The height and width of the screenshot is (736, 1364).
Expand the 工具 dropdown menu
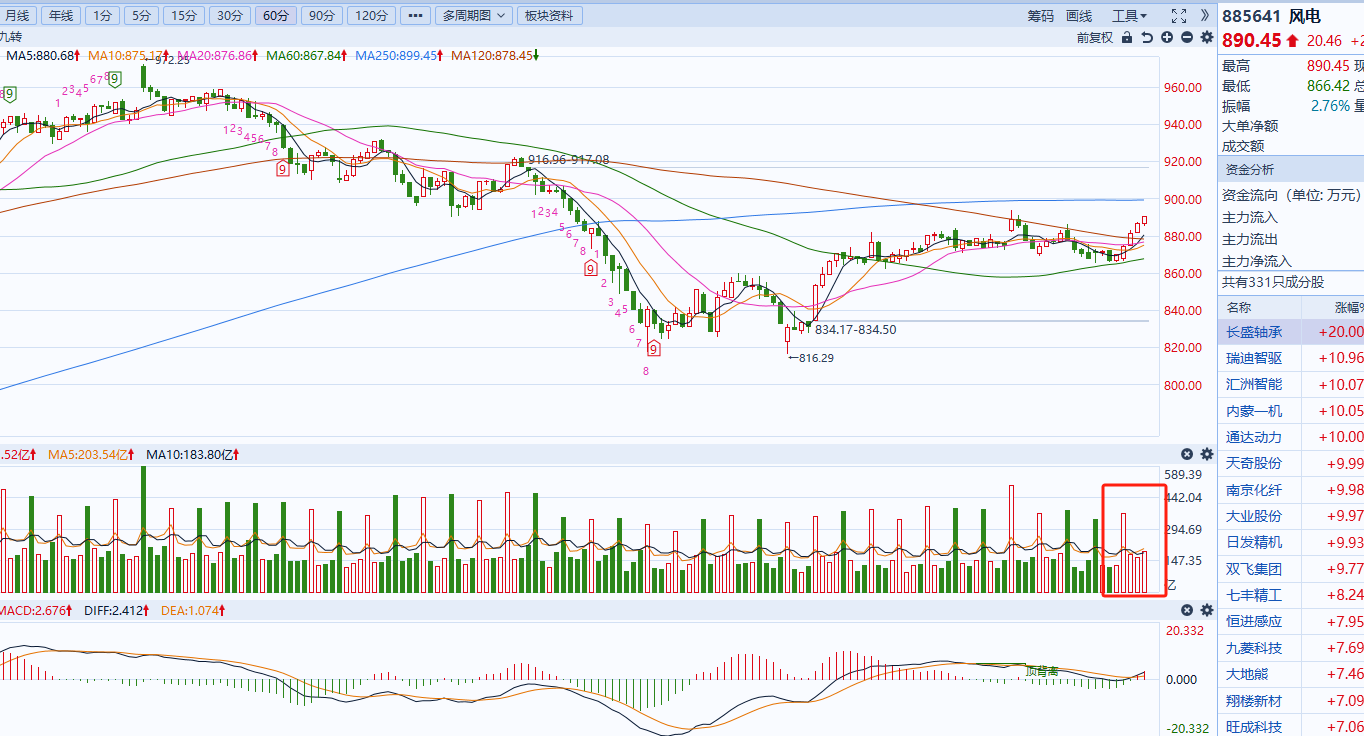pyautogui.click(x=1129, y=16)
